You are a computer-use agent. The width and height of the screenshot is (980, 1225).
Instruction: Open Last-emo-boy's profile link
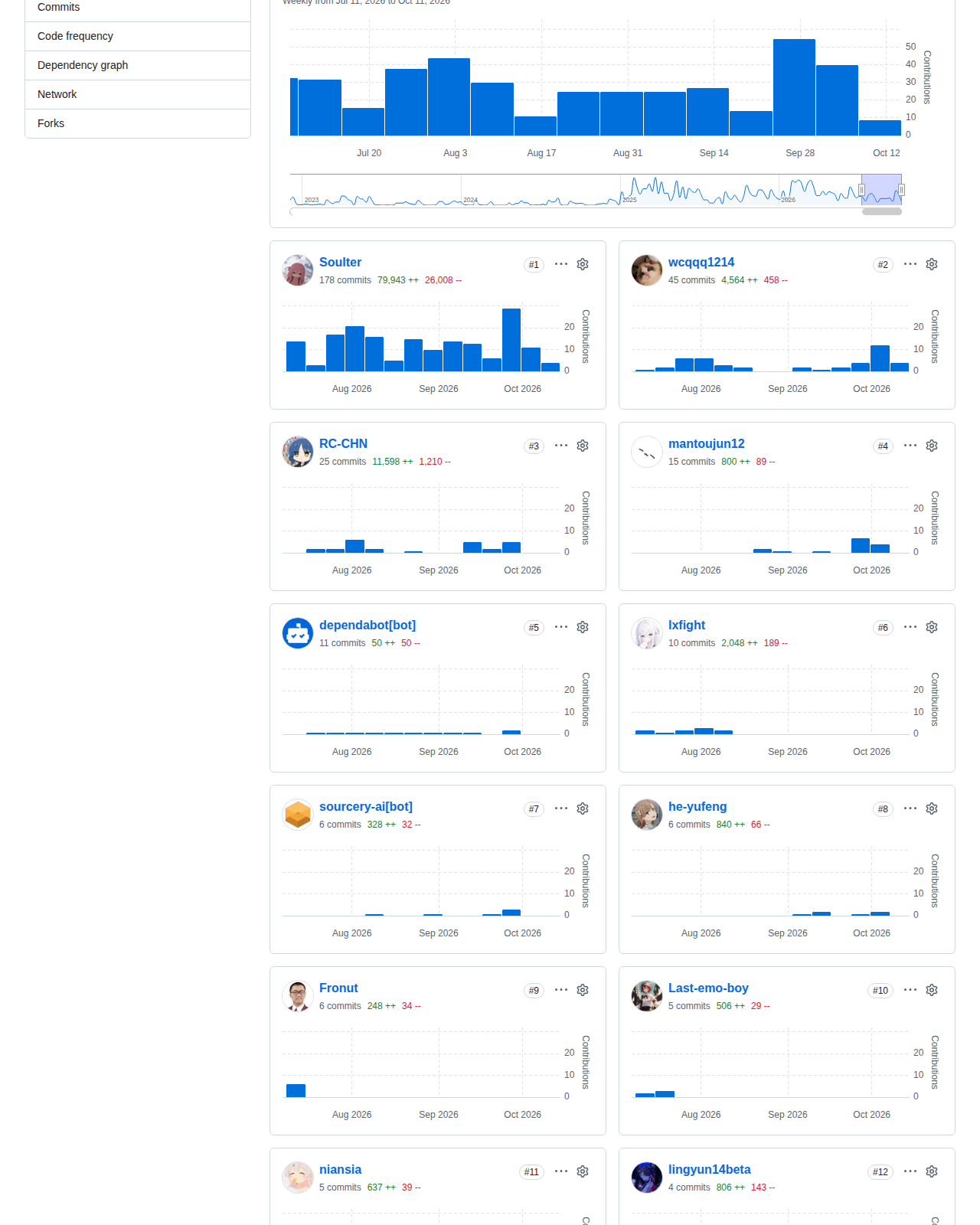(708, 988)
